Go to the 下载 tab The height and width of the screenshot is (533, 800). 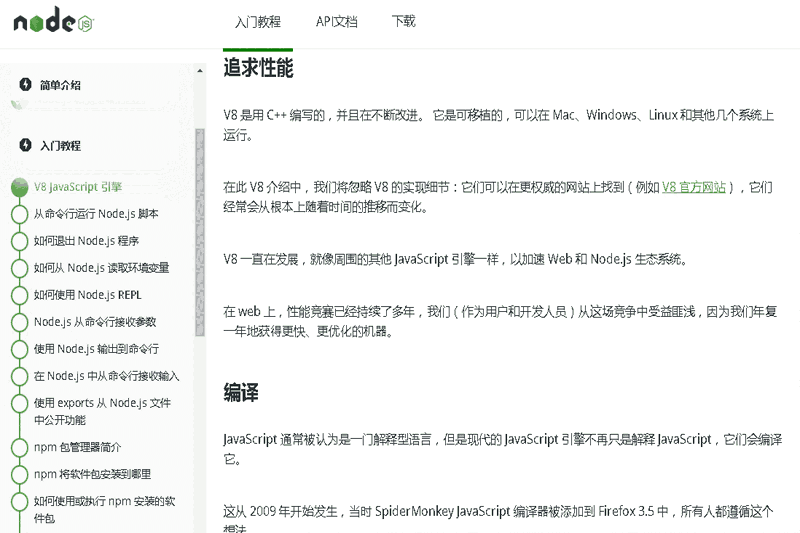[x=403, y=22]
